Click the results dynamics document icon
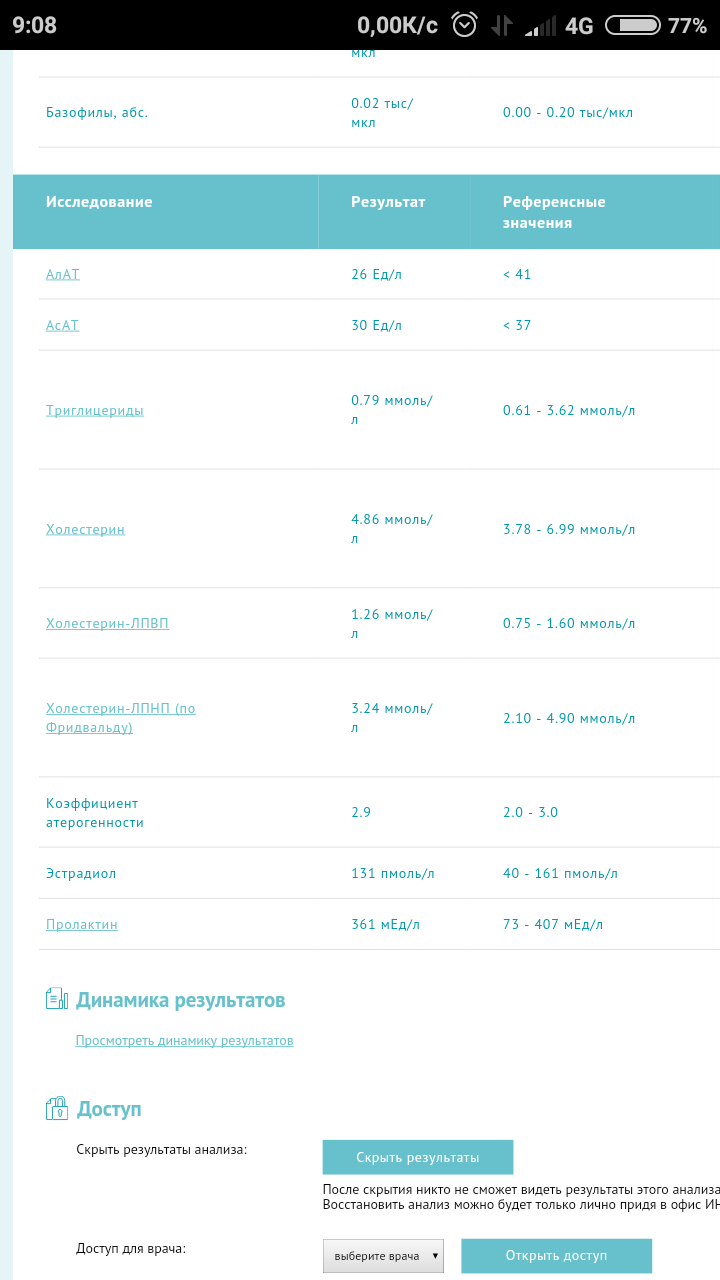Image resolution: width=720 pixels, height=1280 pixels. [x=57, y=999]
